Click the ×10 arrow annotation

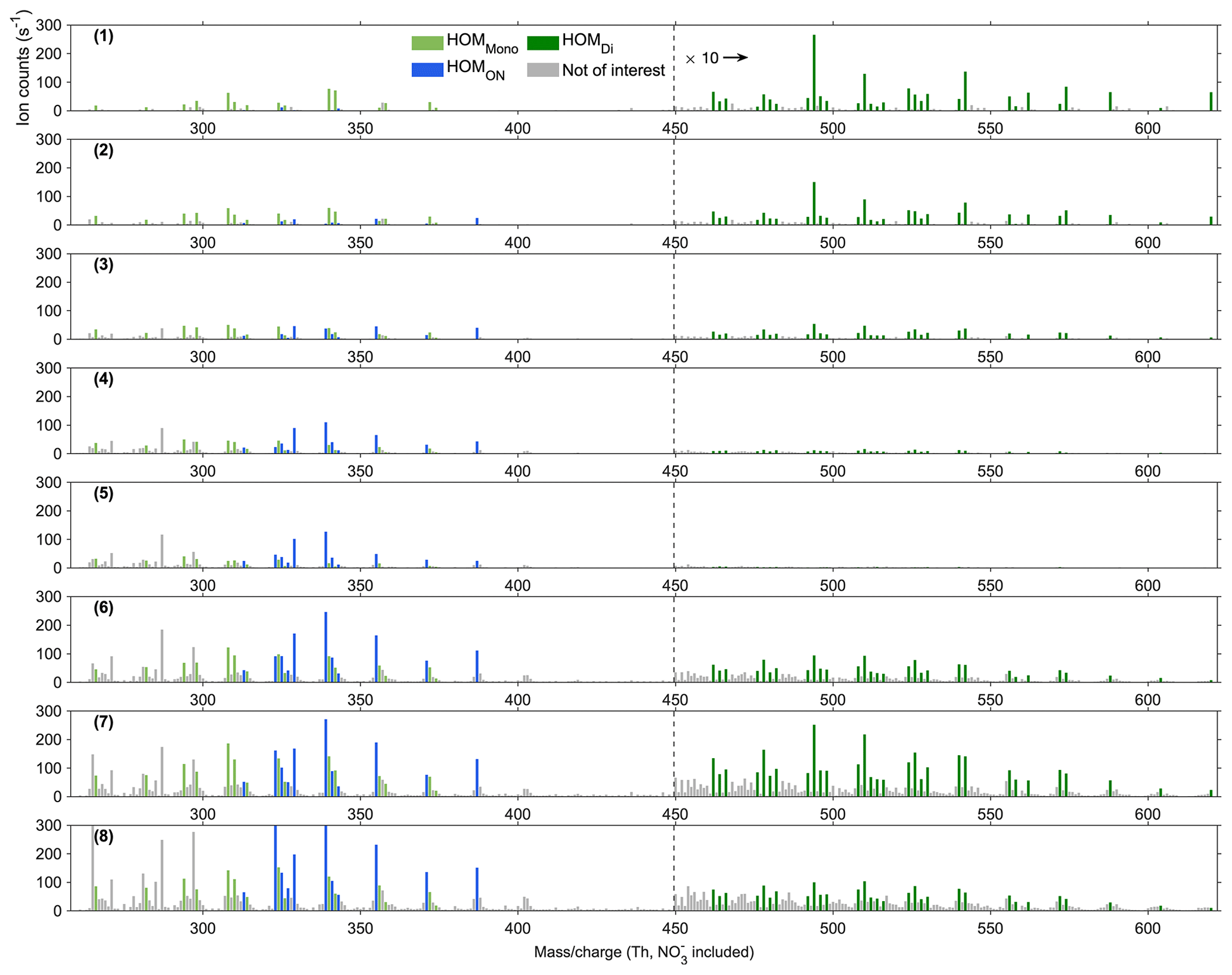pos(716,58)
